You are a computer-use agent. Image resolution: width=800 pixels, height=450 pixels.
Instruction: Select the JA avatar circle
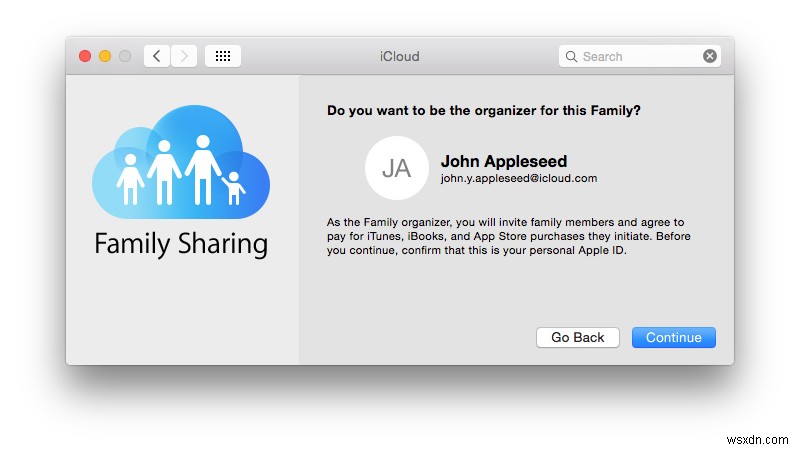click(x=397, y=168)
